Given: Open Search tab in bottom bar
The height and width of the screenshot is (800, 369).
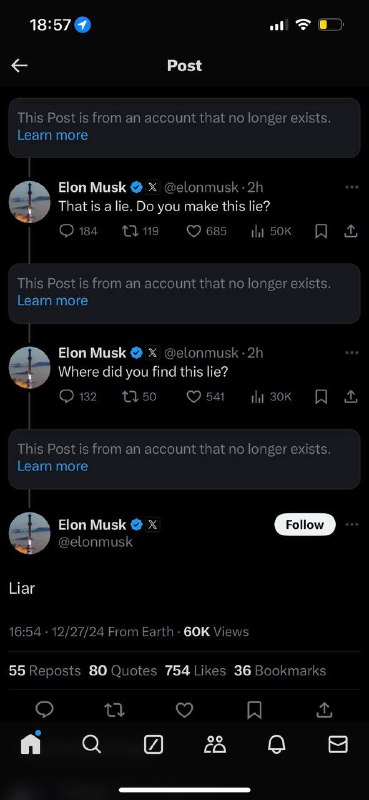Looking at the screenshot, I should 91,745.
